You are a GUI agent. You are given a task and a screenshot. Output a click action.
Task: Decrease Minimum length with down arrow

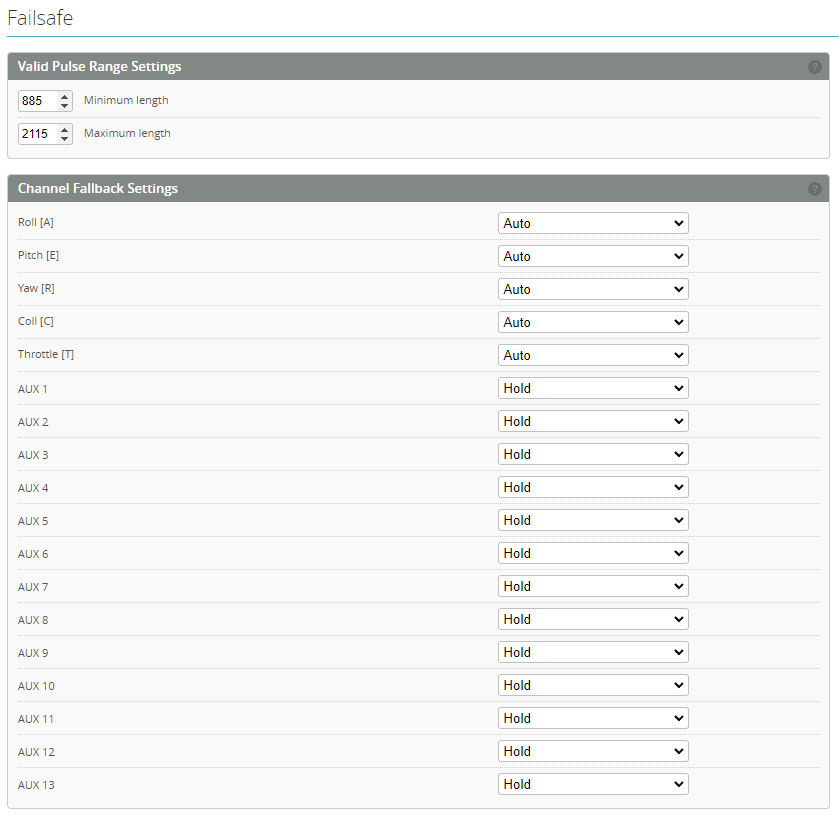pos(65,106)
